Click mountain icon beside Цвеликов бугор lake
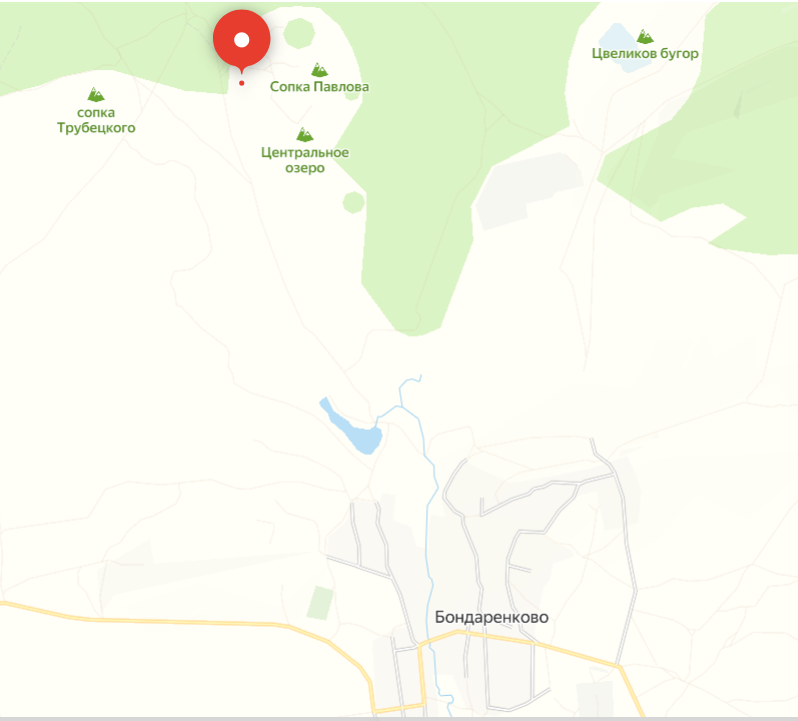 pos(645,36)
